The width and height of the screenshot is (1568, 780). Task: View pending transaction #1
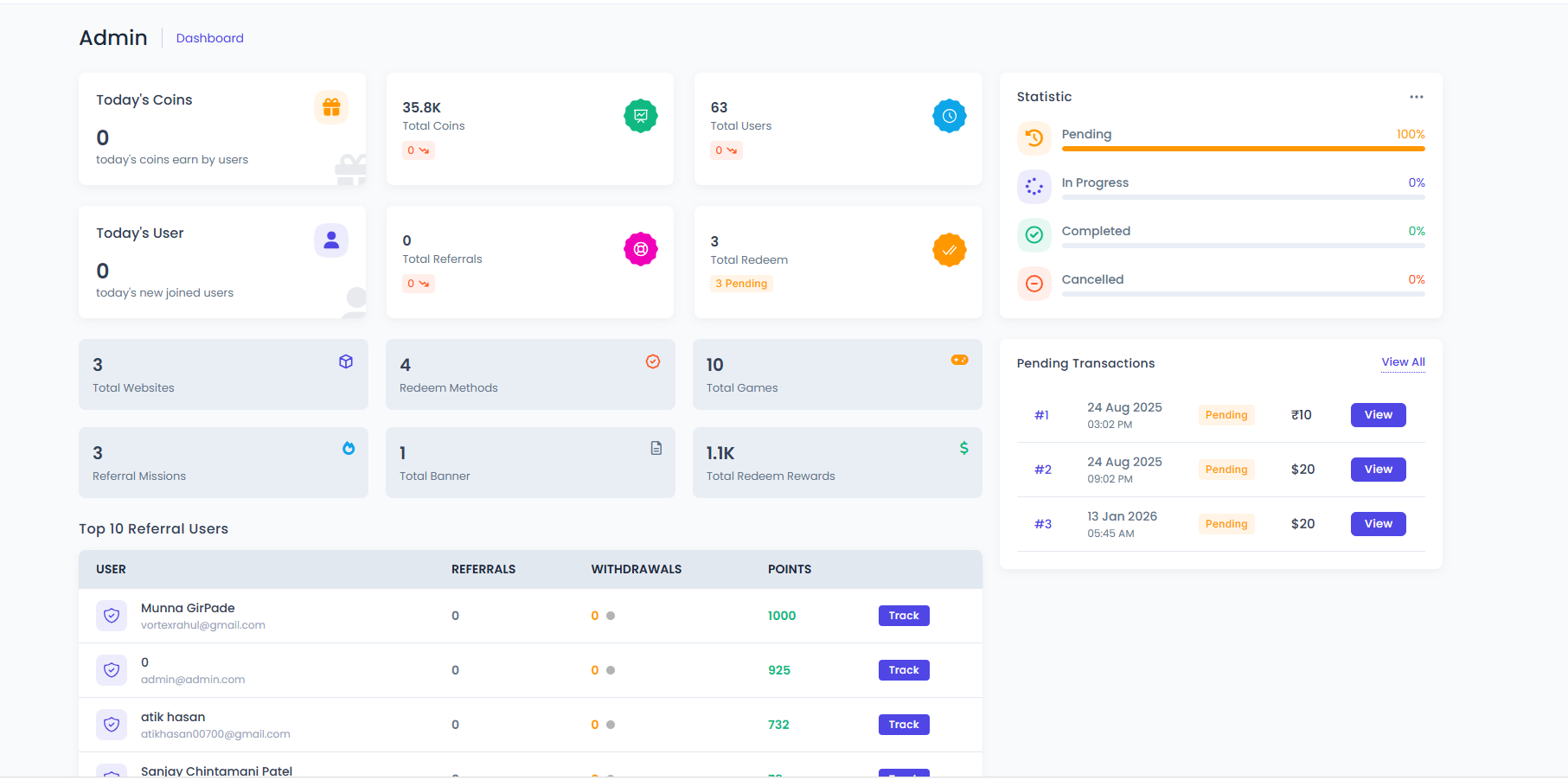1378,415
